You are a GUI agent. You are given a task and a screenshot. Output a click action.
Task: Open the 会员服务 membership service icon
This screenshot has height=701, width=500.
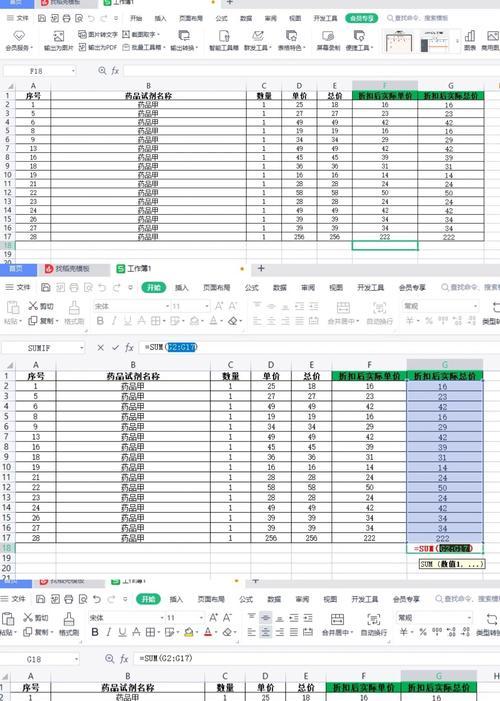click(x=19, y=41)
